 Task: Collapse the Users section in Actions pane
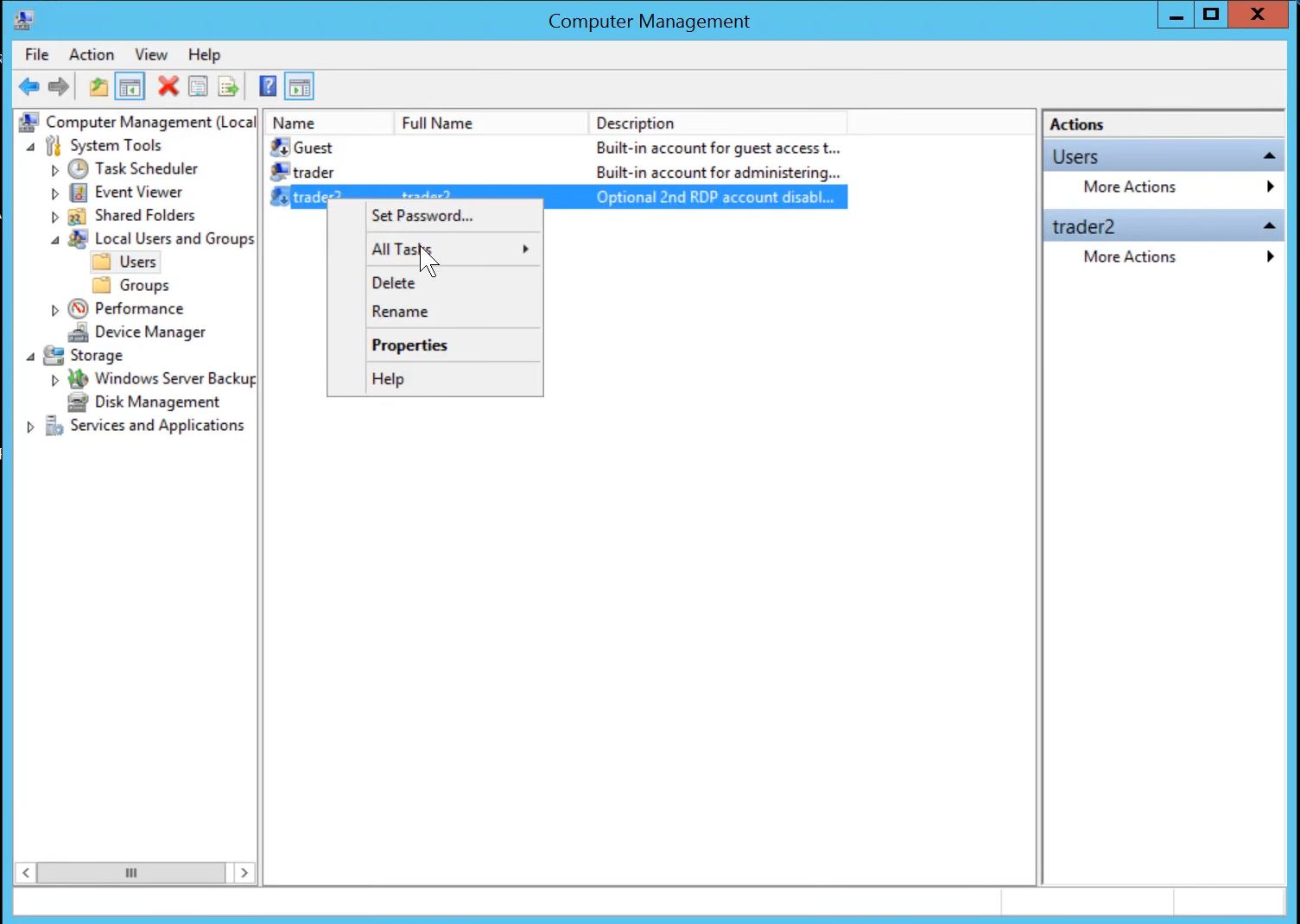1269,156
